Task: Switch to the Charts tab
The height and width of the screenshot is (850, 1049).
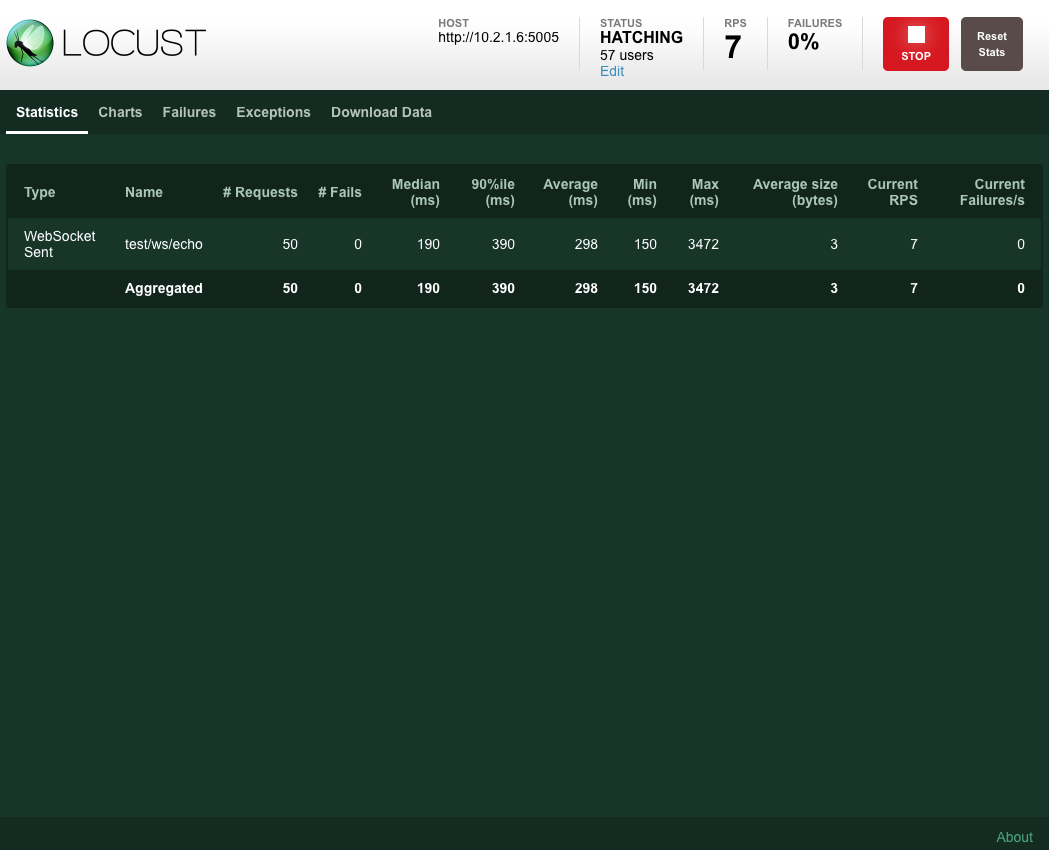Action: point(120,112)
